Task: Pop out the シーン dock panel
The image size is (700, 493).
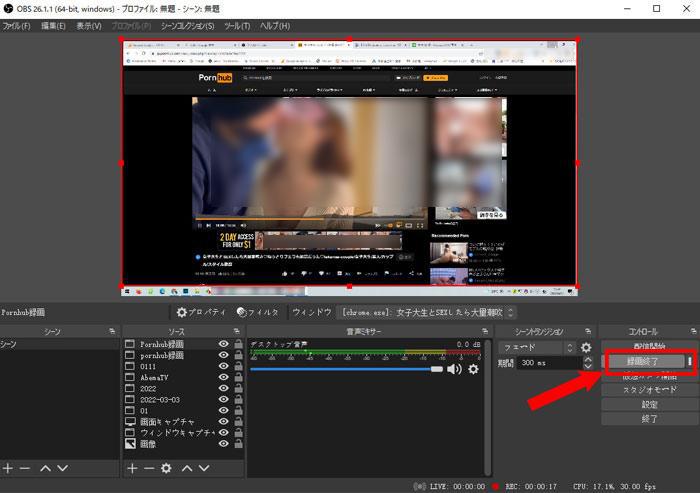Action: 112,331
